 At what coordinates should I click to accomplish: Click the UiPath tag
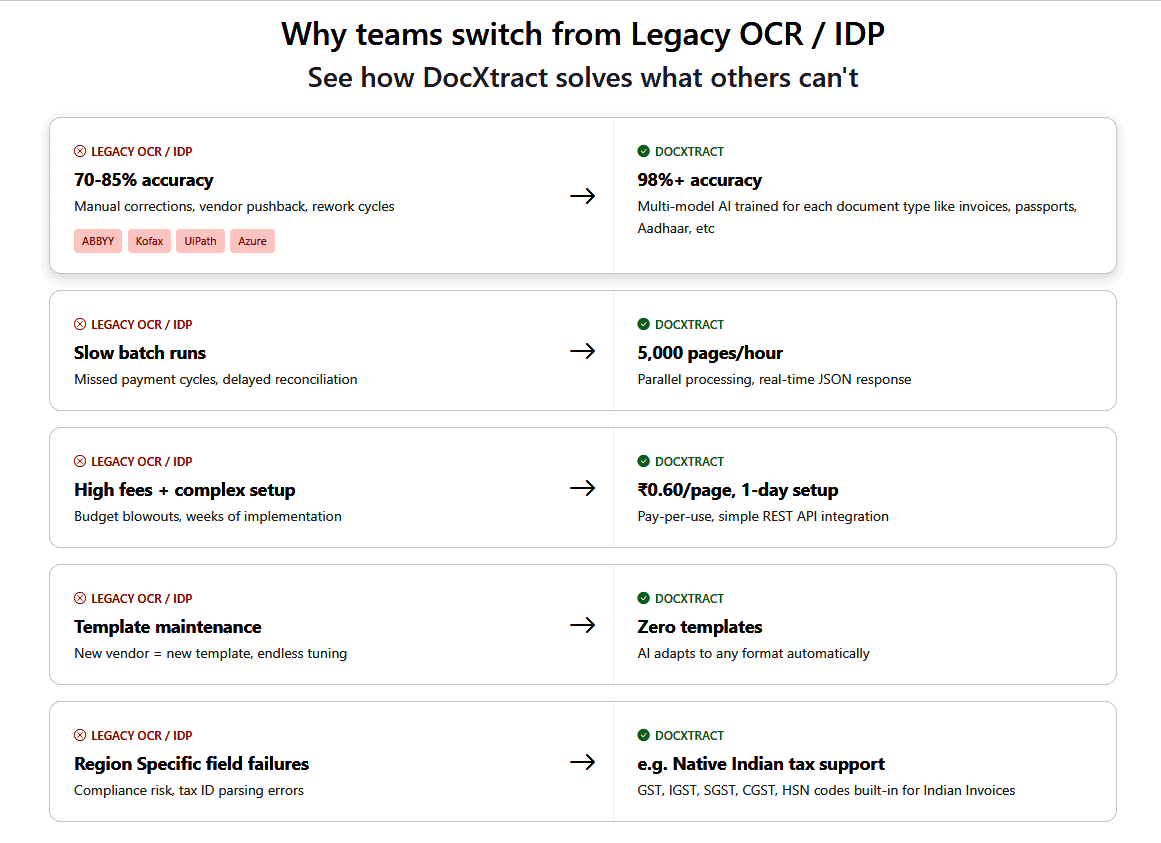(200, 241)
